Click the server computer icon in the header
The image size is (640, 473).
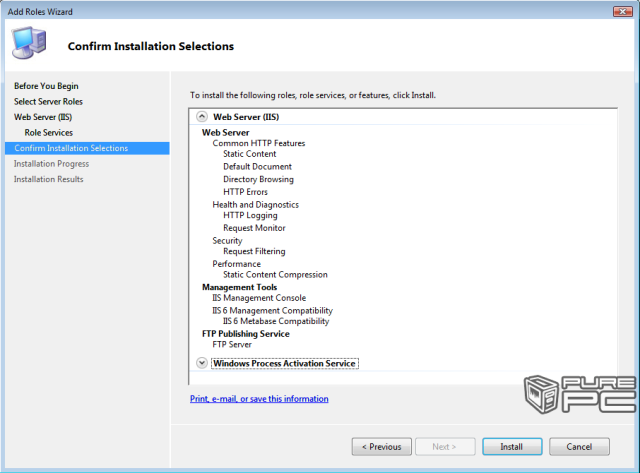(29, 43)
